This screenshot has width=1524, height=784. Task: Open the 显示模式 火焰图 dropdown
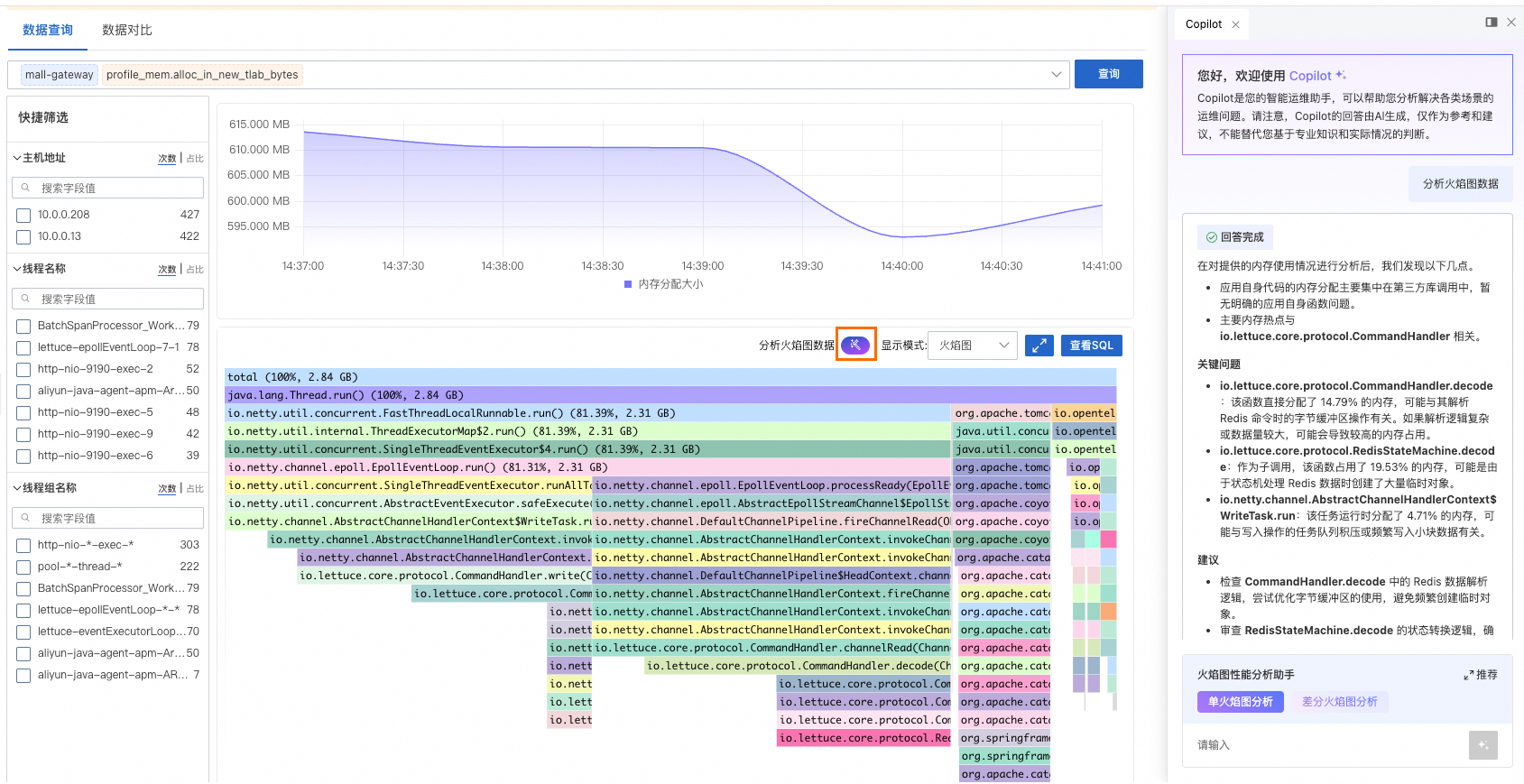click(x=972, y=346)
